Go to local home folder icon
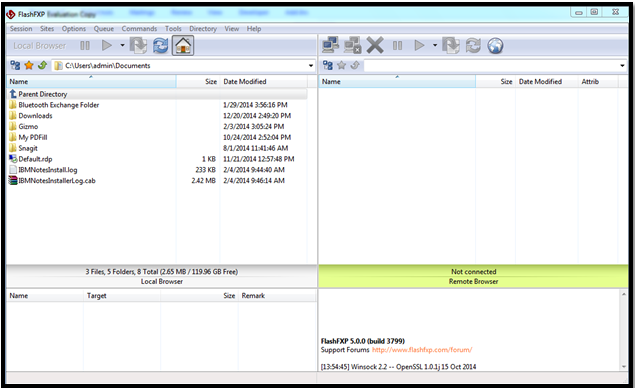 pyautogui.click(x=183, y=45)
